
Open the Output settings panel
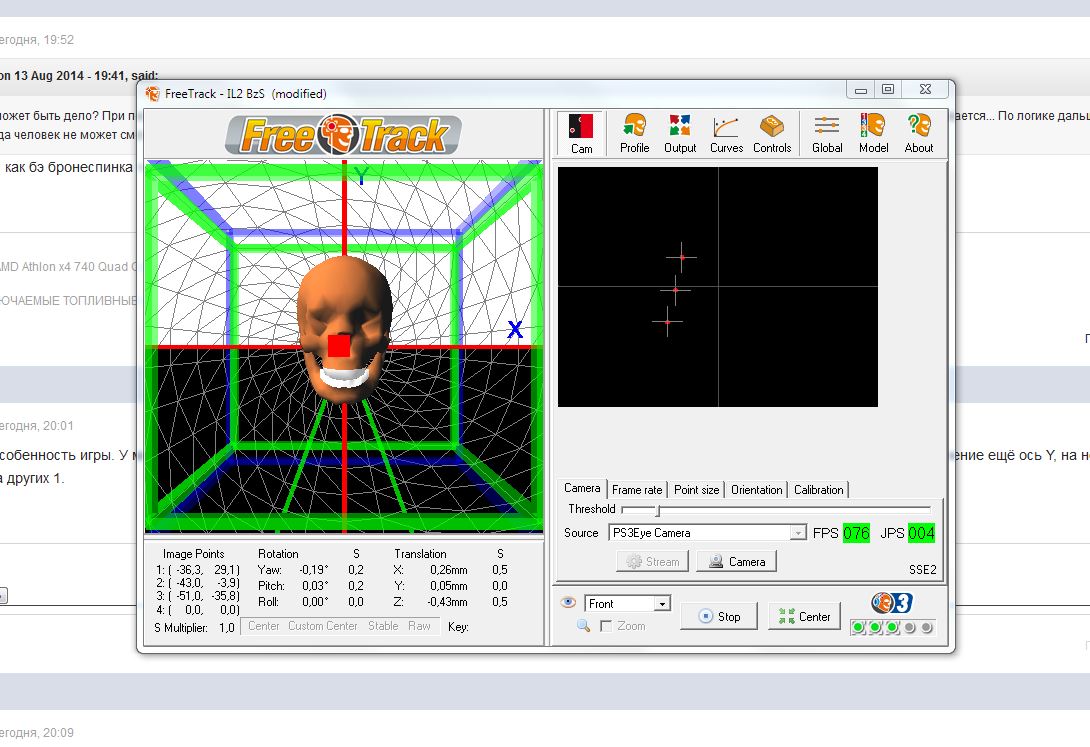[680, 133]
